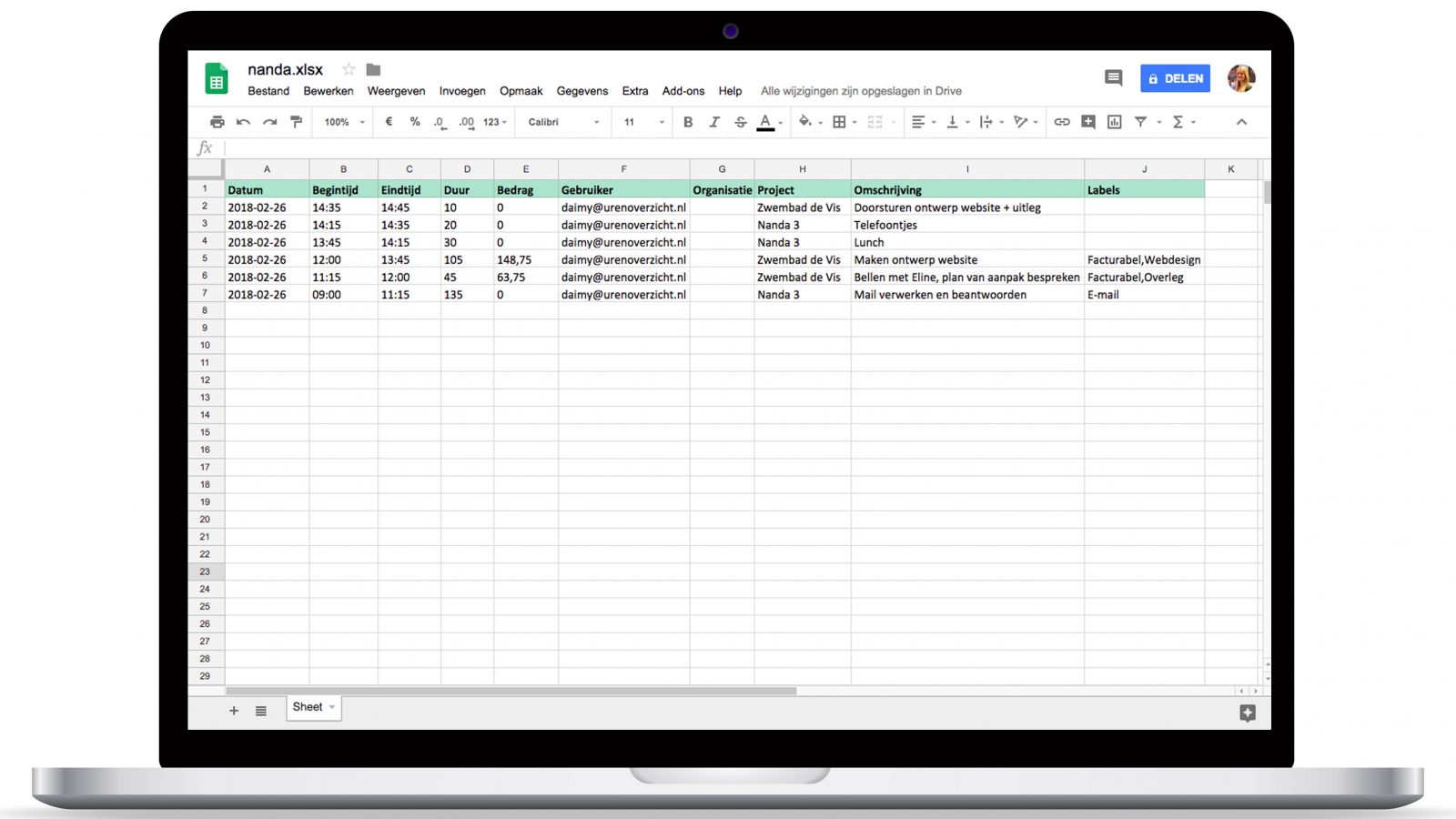The image size is (1456, 819).
Task: Click the Print icon in the toolbar
Action: pyautogui.click(x=217, y=122)
